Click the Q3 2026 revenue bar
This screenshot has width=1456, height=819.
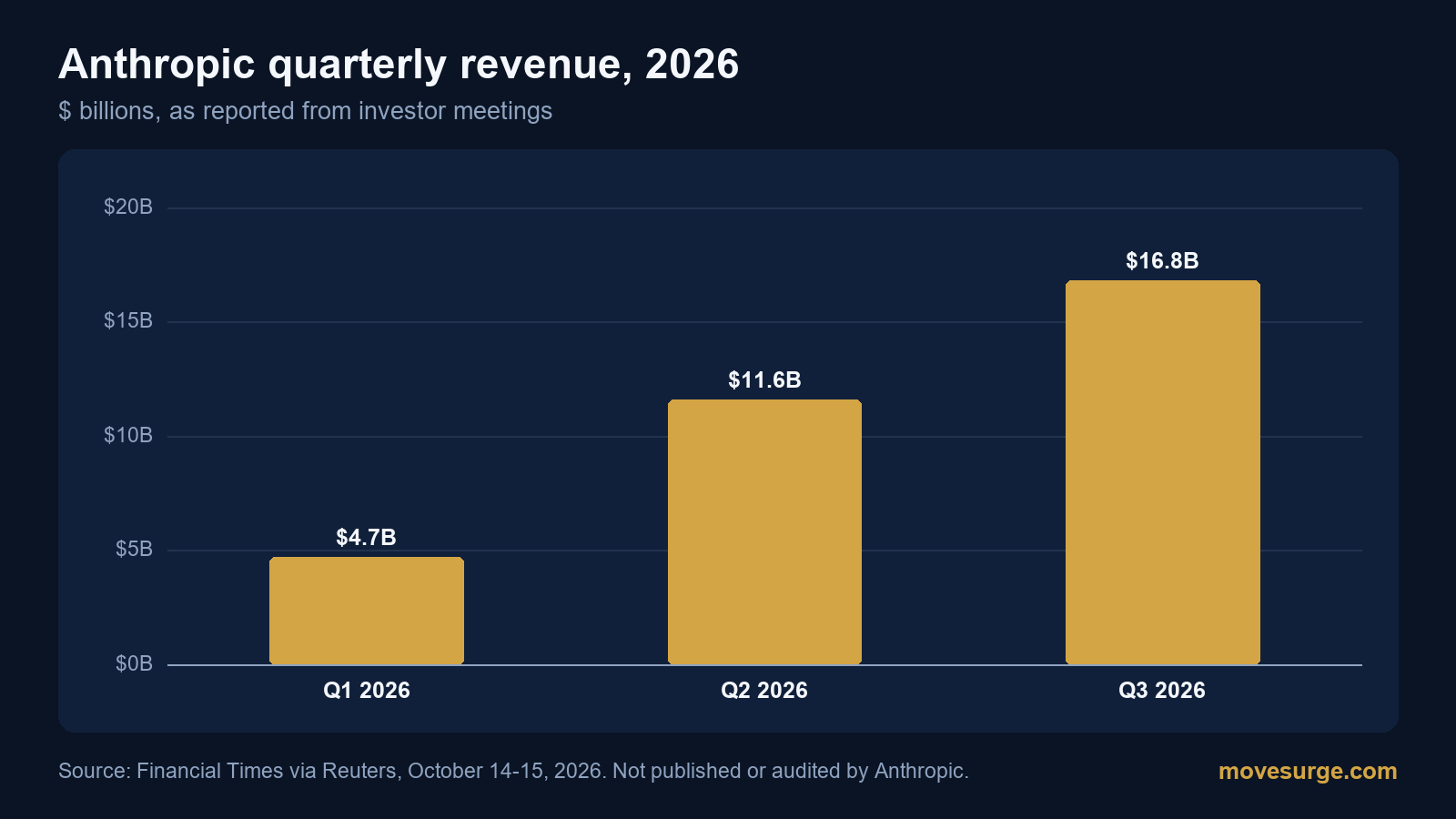[1163, 472]
